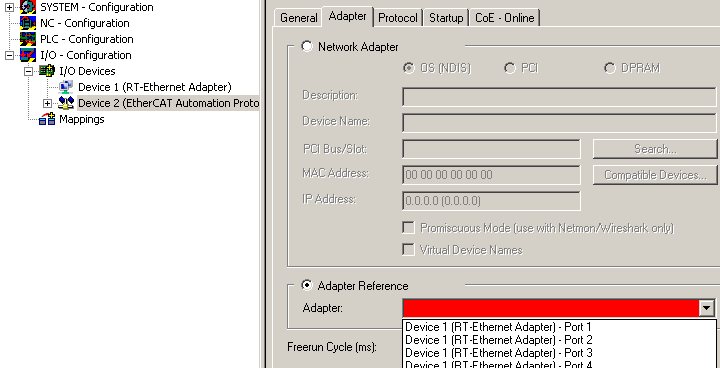Viewport: 720px width, 368px height.
Task: Expand the Device 2 node
Action: 48,103
